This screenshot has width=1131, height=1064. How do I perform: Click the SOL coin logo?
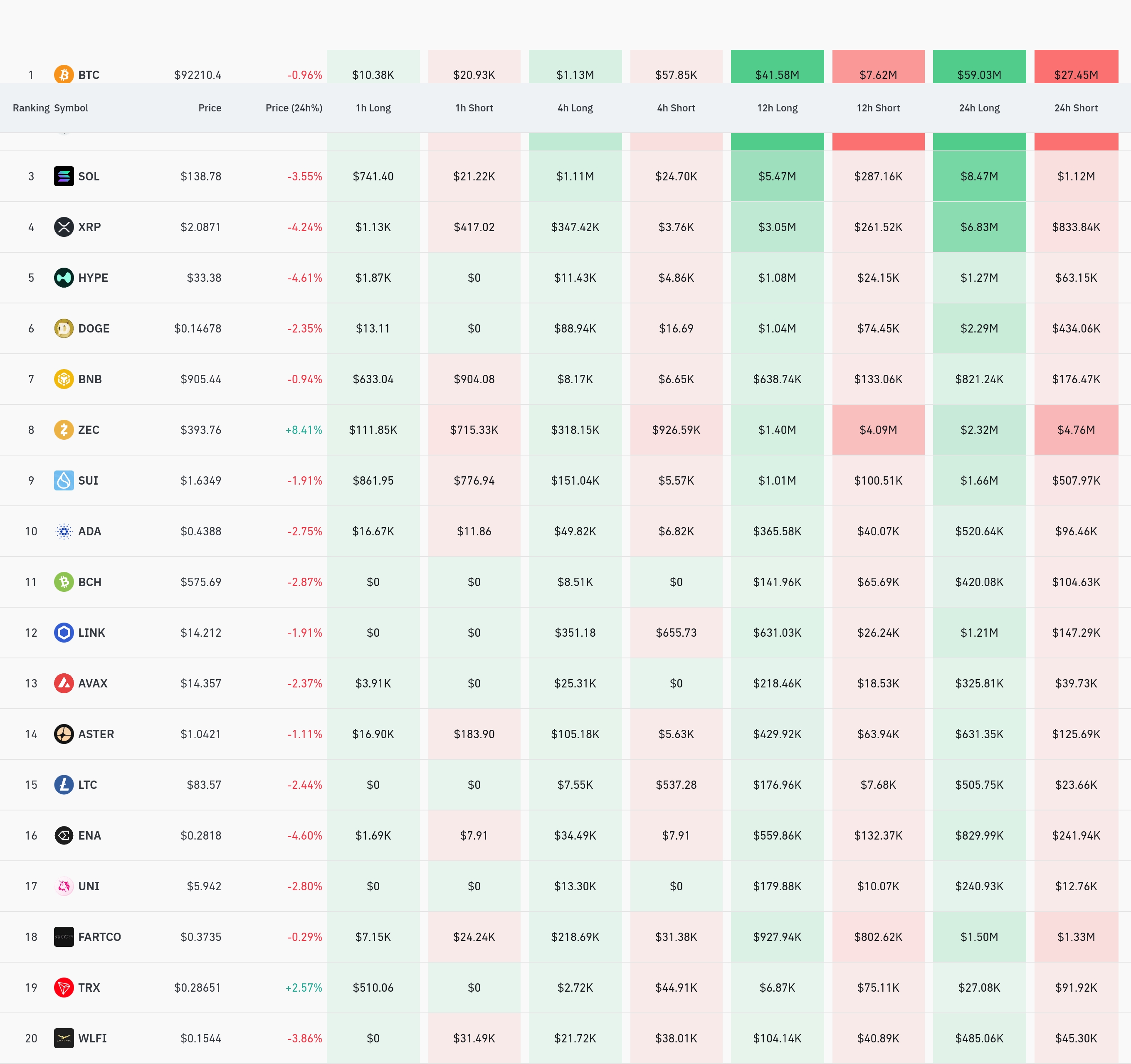click(x=64, y=176)
